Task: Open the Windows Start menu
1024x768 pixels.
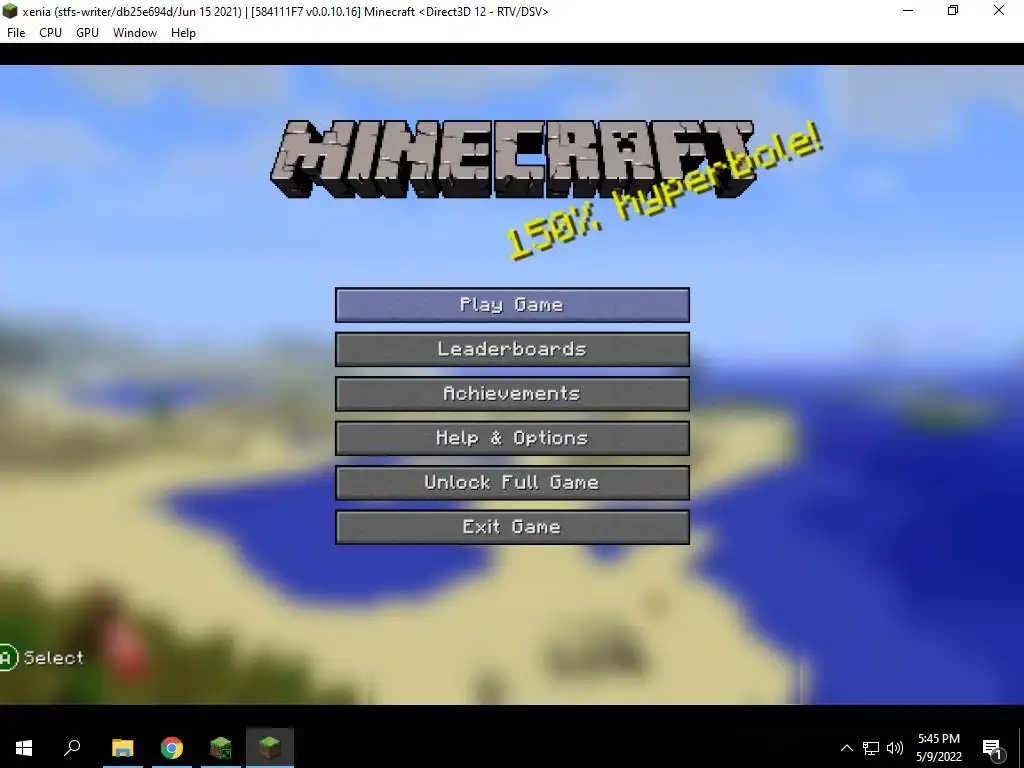Action: tap(24, 748)
